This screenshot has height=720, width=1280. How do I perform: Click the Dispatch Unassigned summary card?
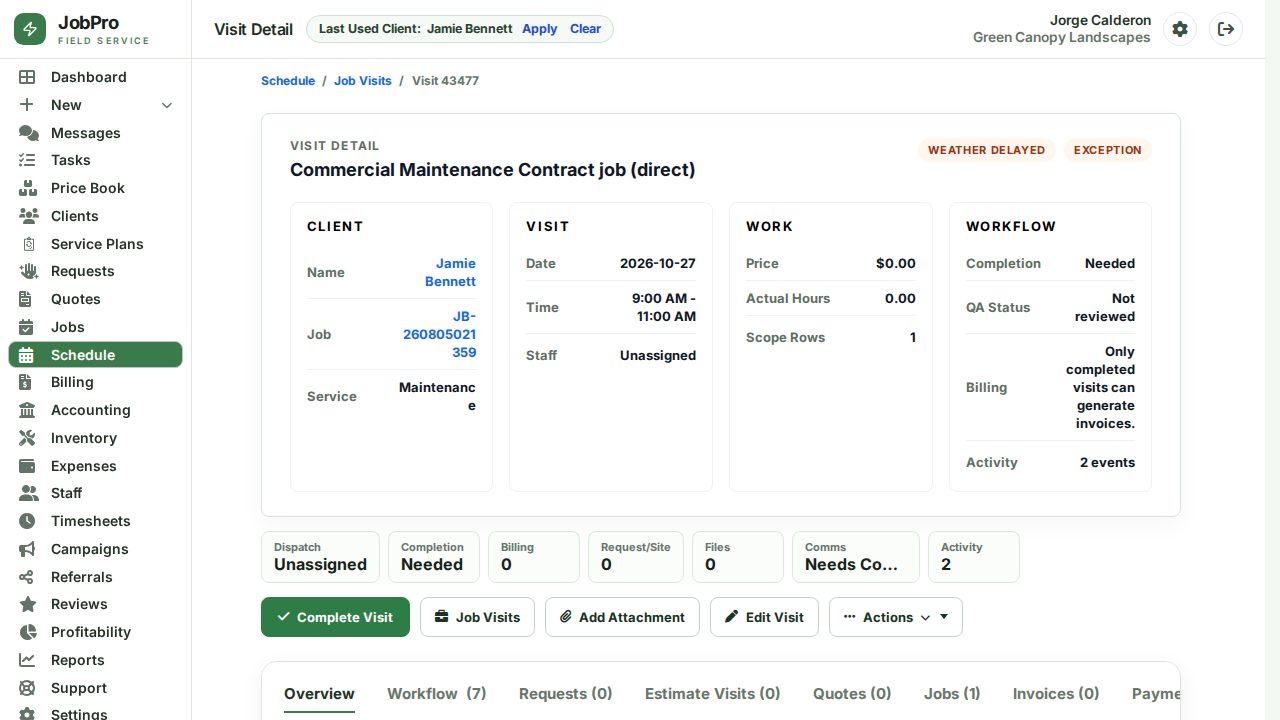click(x=320, y=557)
